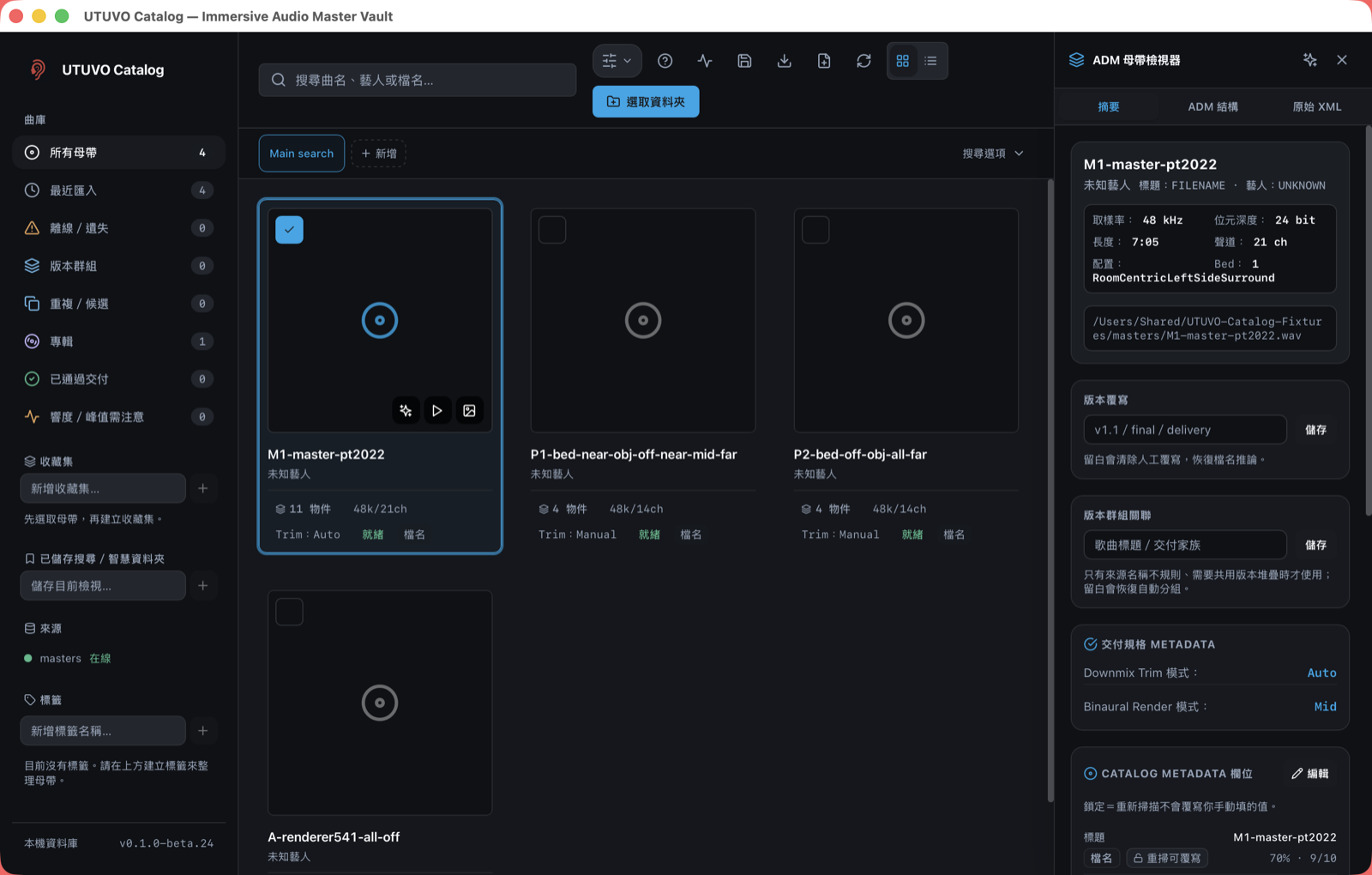Open the 響度 / 峰值需注意 sidebar item
This screenshot has width=1372, height=875.
118,417
